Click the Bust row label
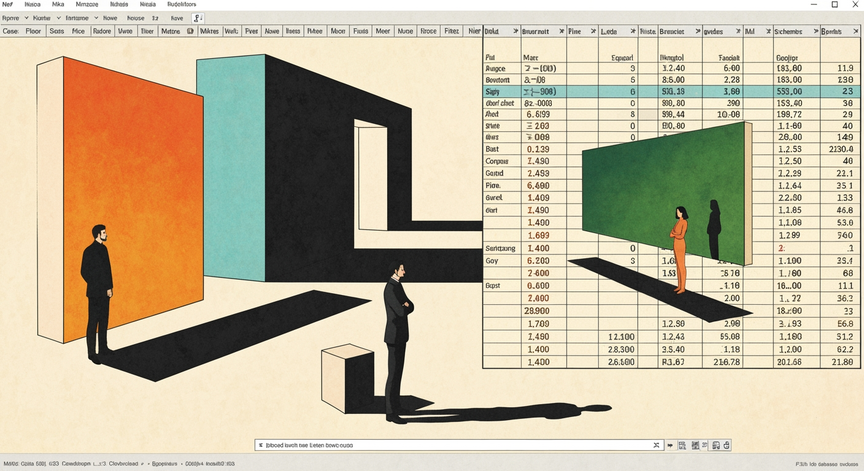Image resolution: width=864 pixels, height=471 pixels. (492, 149)
